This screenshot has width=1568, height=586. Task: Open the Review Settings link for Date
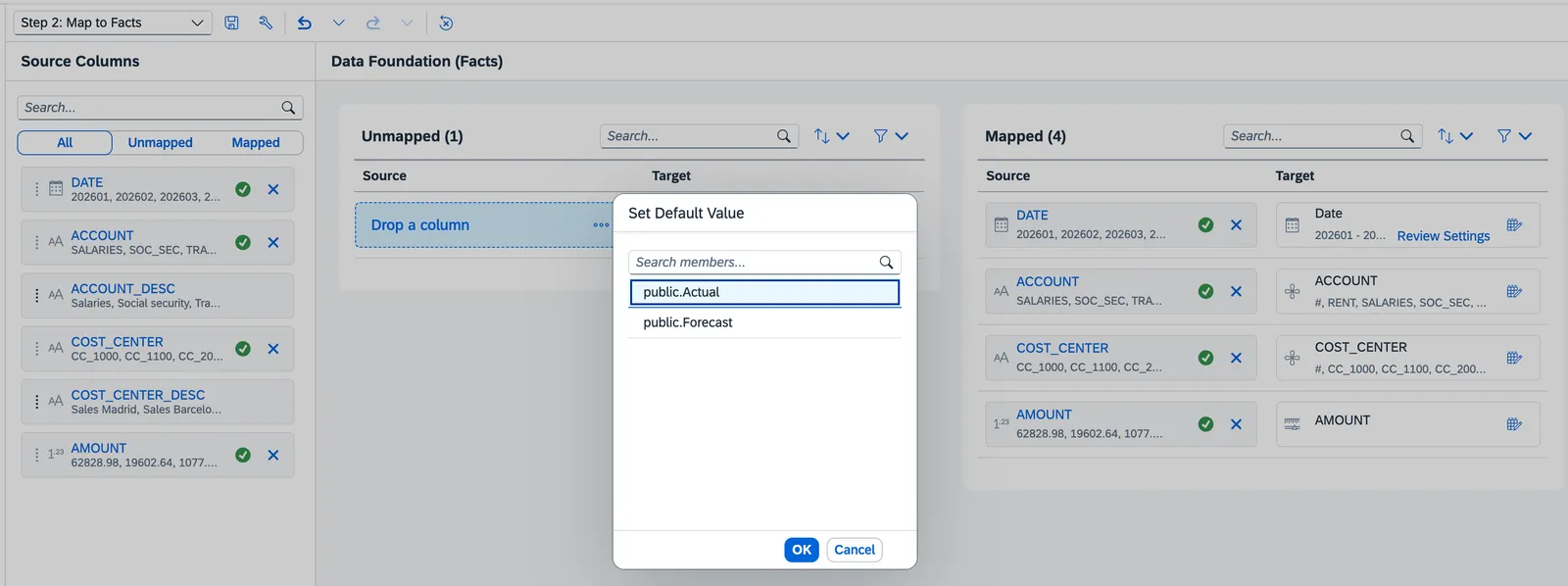1444,236
